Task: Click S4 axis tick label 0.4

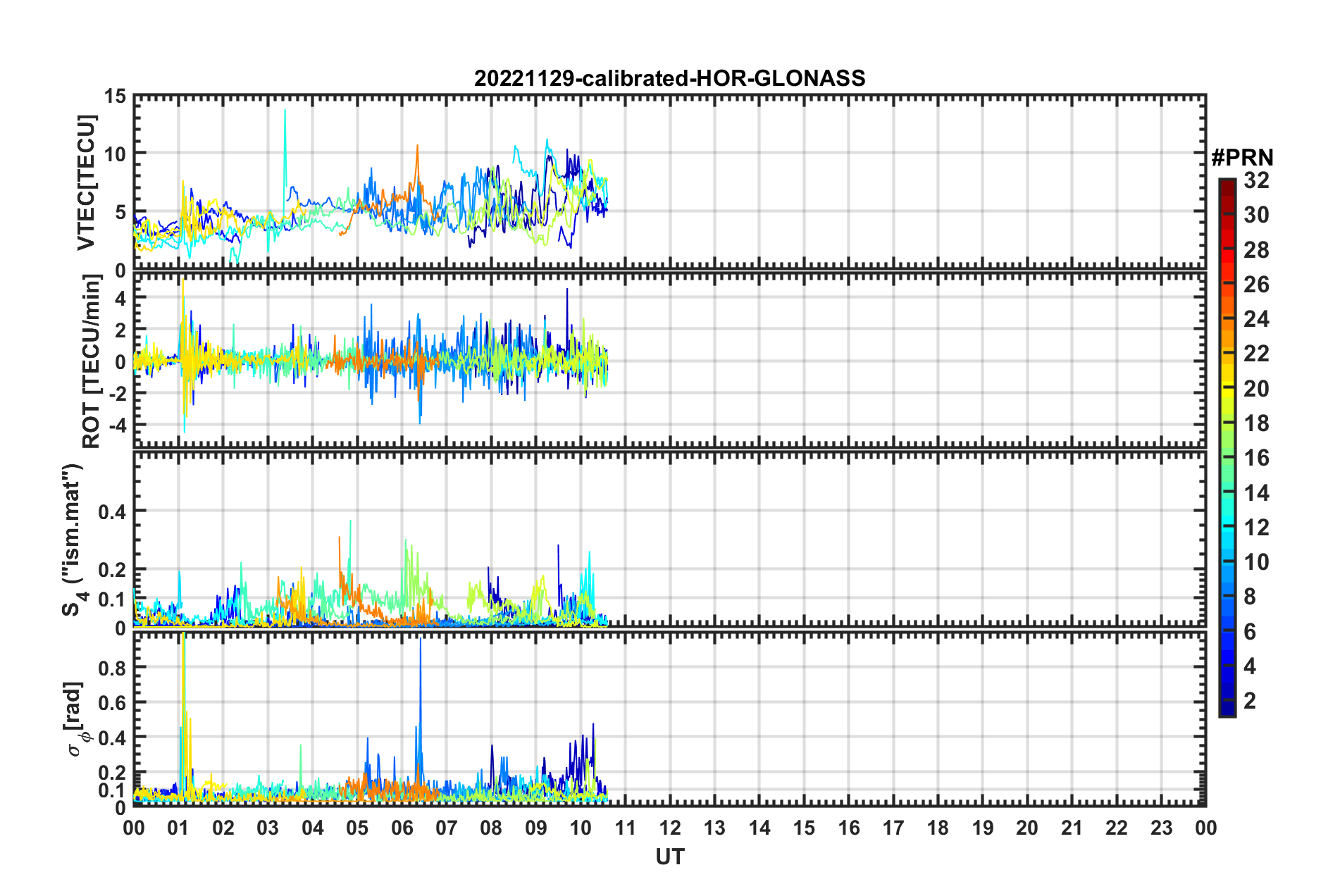Action: coord(112,512)
